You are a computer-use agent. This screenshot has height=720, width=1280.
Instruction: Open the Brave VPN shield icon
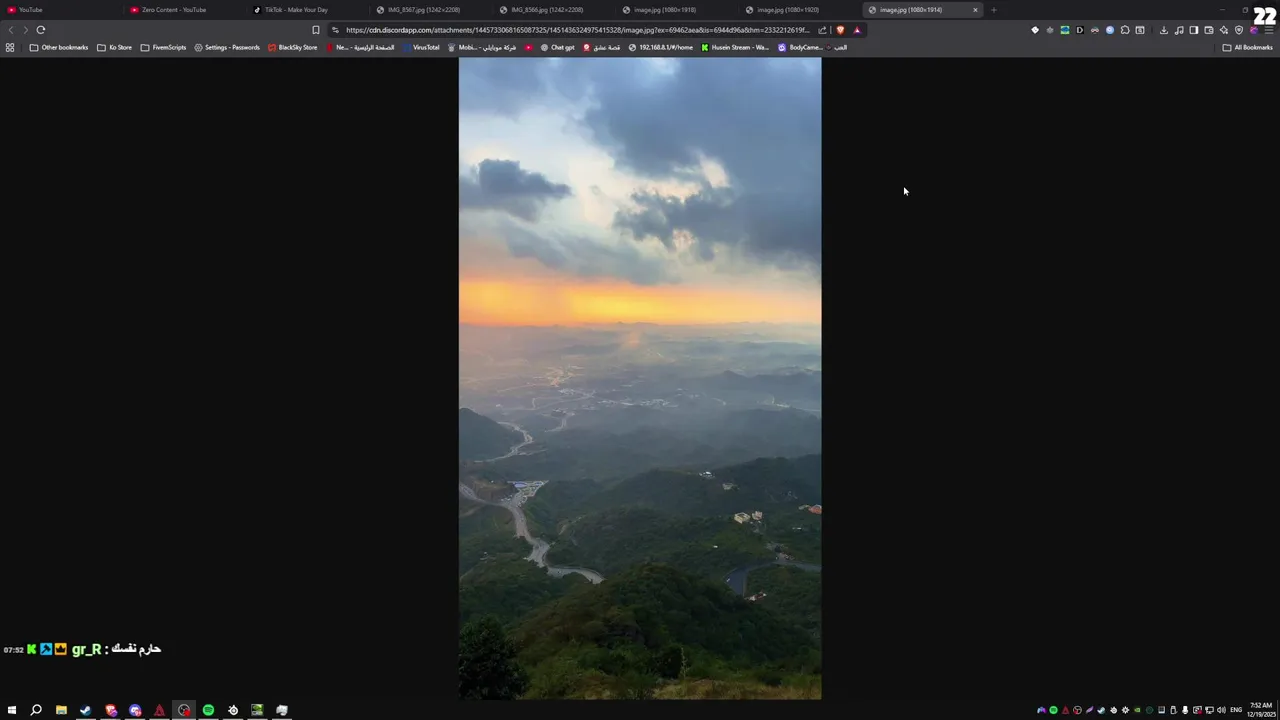click(x=1239, y=30)
